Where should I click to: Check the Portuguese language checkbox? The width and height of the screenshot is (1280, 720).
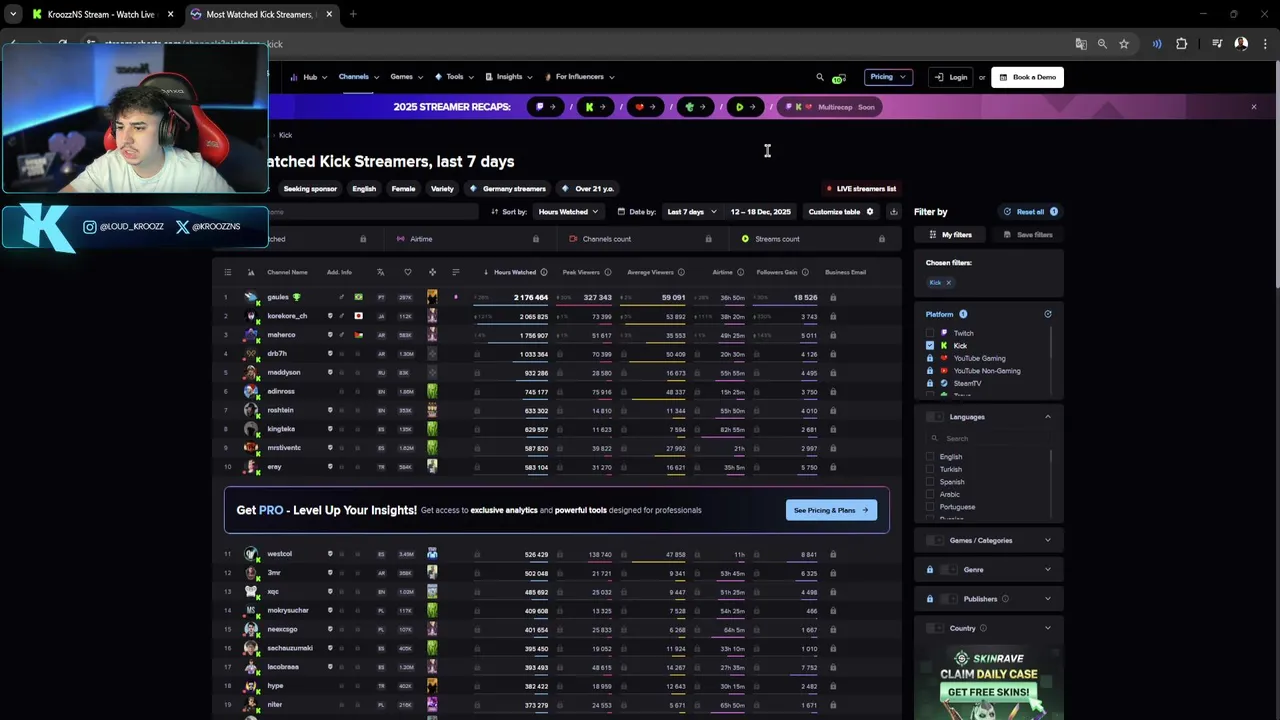click(x=930, y=507)
